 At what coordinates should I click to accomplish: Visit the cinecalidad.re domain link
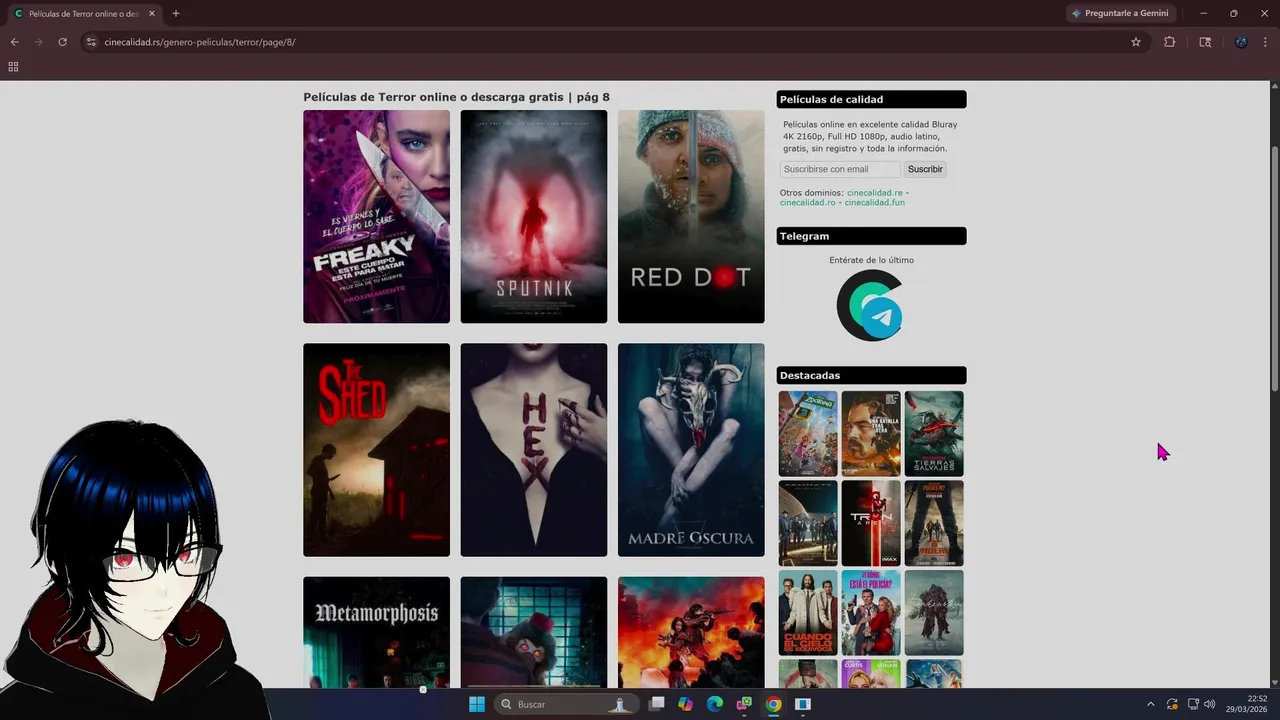(875, 192)
